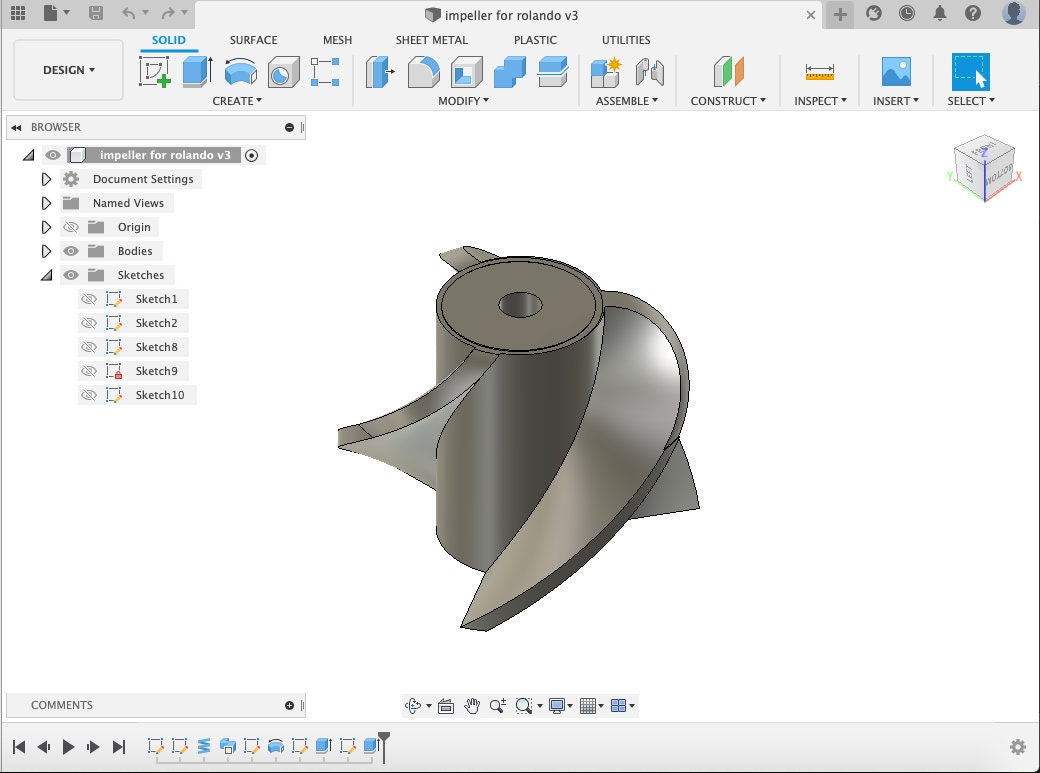The image size is (1040, 773).
Task: Open the CONSTRUCT dropdown menu
Action: coord(728,101)
